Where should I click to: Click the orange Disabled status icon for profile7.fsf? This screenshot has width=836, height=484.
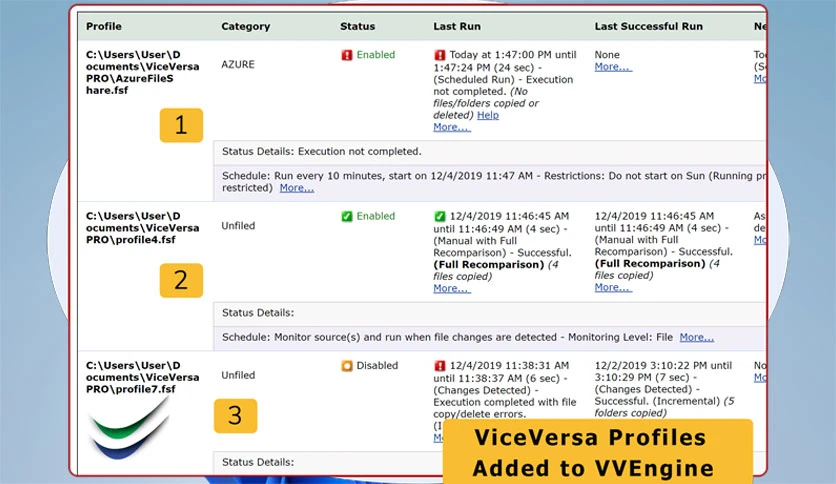pos(347,366)
